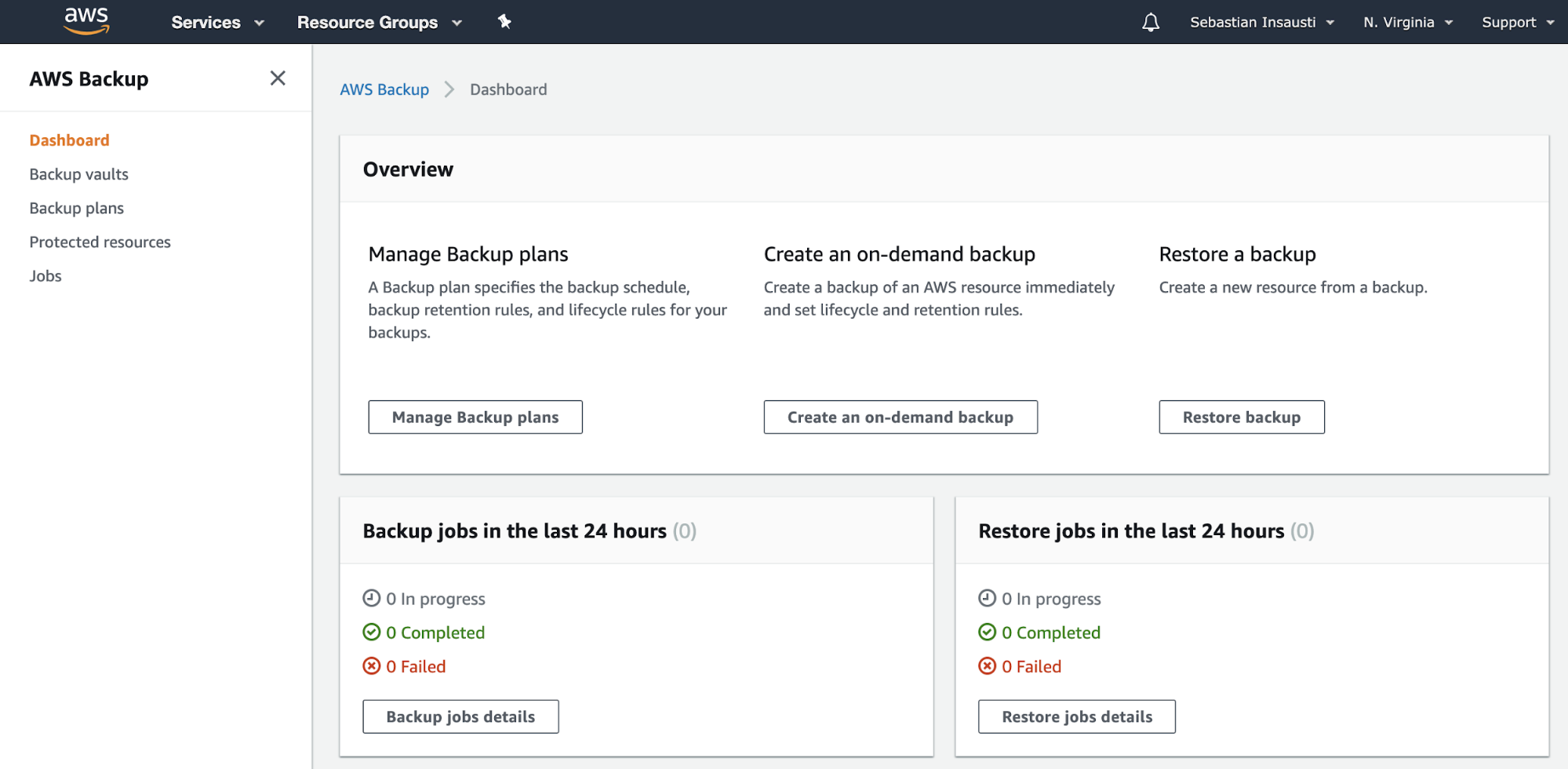Open Backup plans in the sidebar
The image size is (1568, 769).
[x=76, y=208]
